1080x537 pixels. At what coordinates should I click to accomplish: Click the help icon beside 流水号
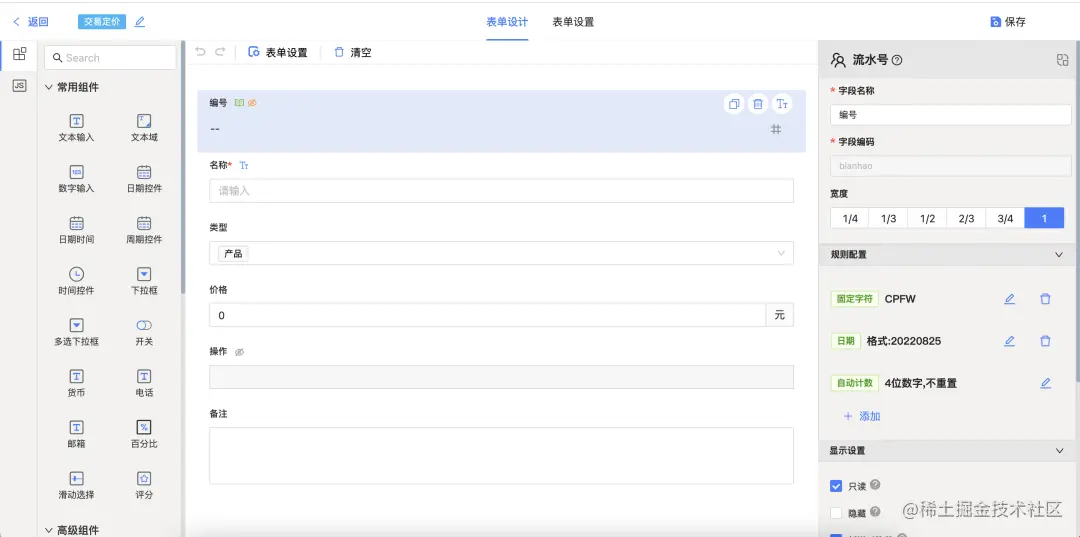click(897, 60)
